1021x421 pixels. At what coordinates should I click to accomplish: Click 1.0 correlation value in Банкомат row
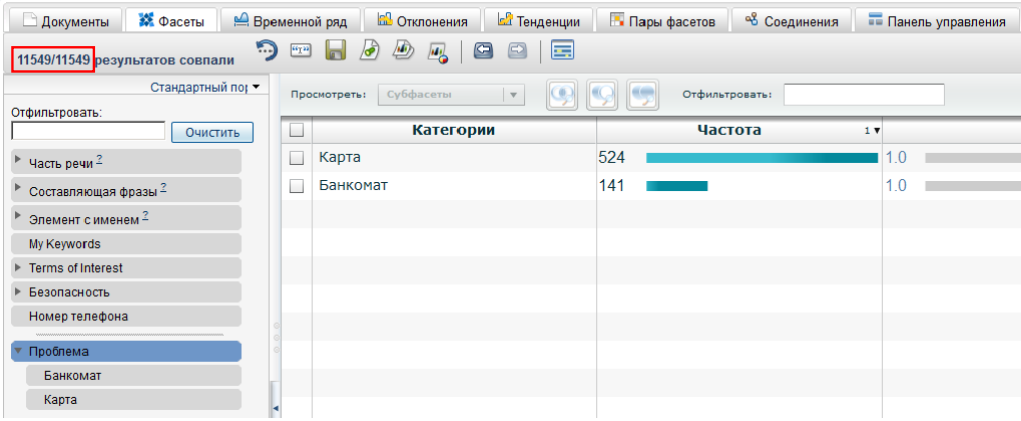897,186
